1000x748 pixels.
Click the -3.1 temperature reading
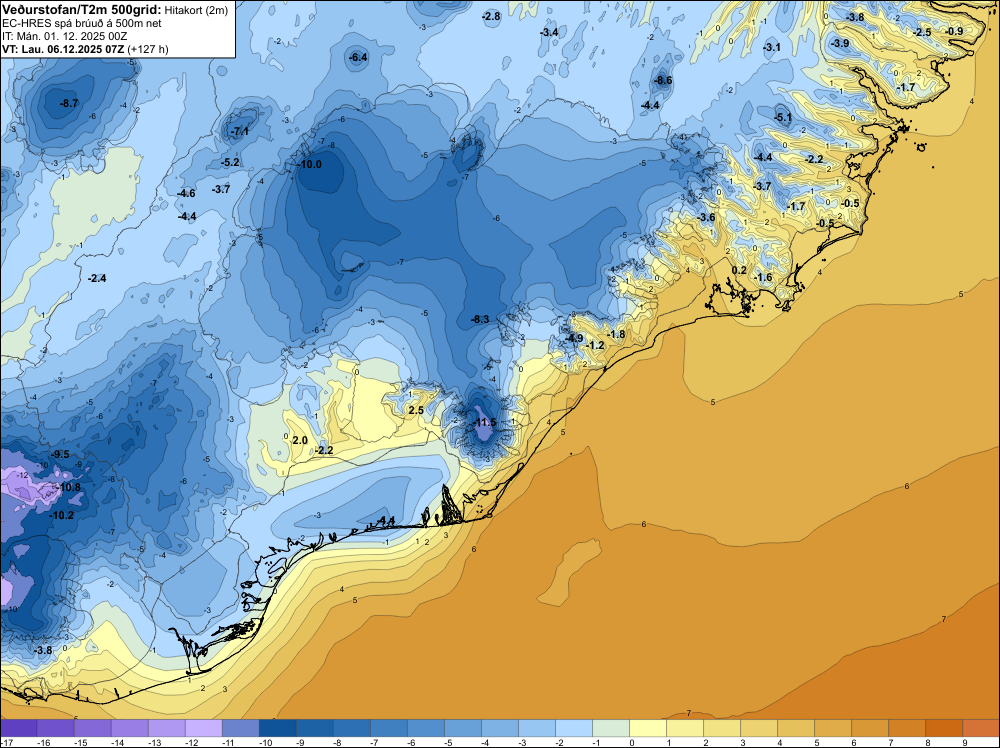point(772,47)
